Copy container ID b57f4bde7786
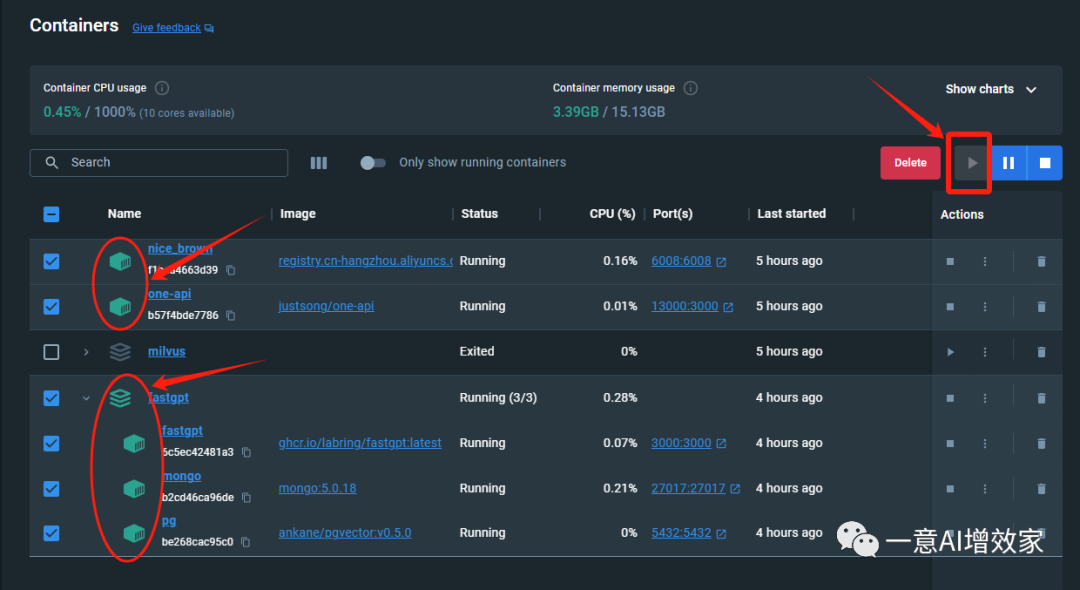This screenshot has width=1080, height=590. [x=231, y=315]
